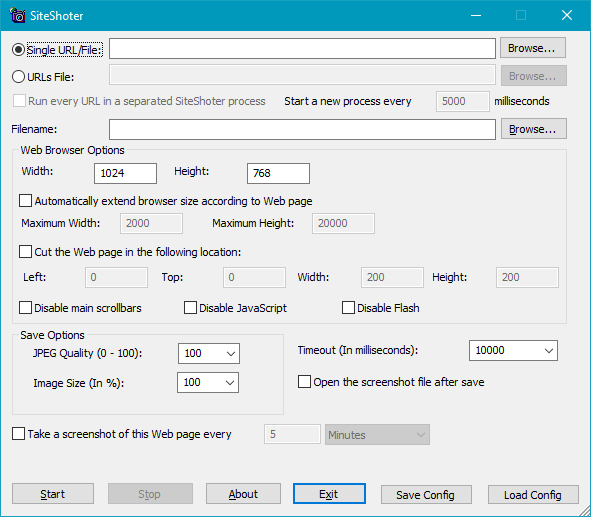Close the SiteShoter window
This screenshot has height=517, width=591.
[x=567, y=15]
